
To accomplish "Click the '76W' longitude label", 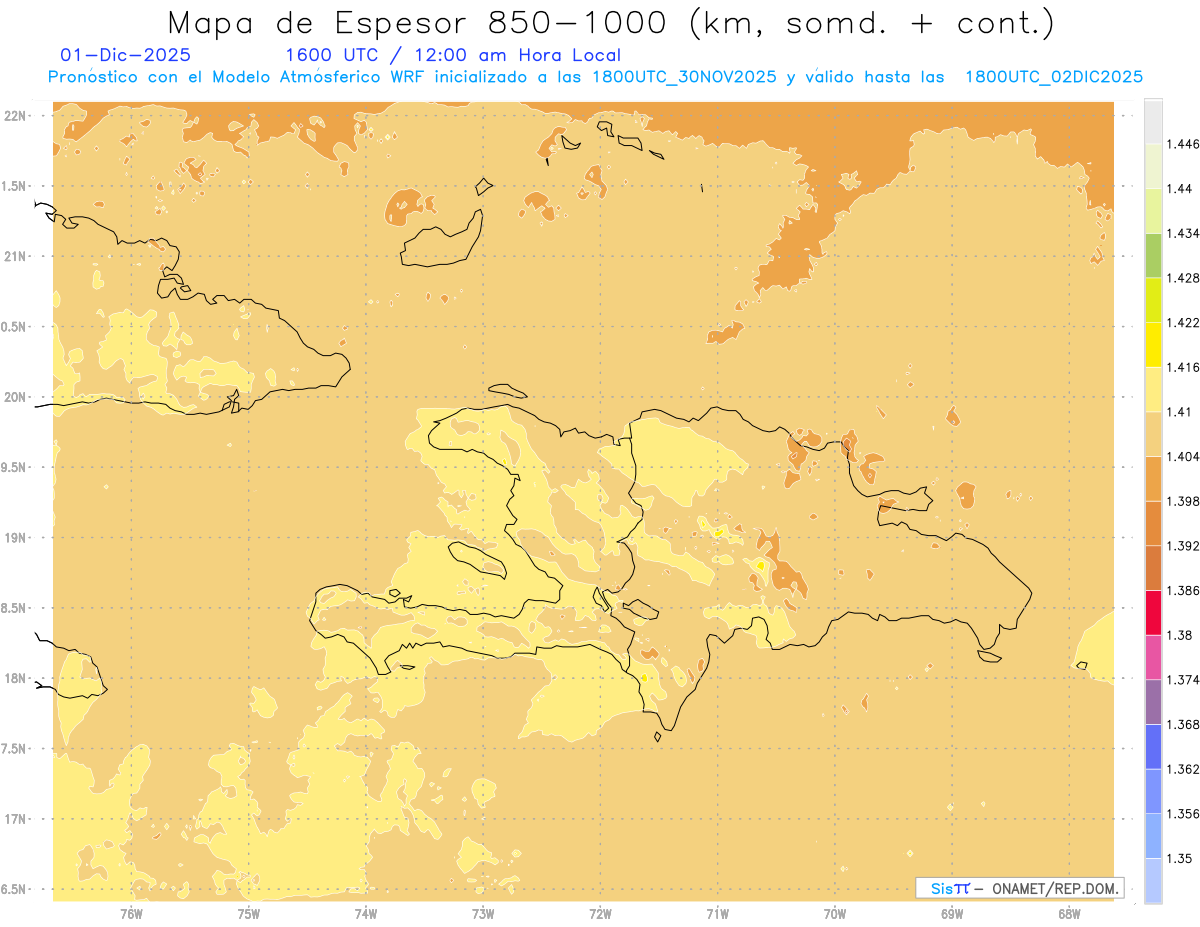I will [131, 914].
